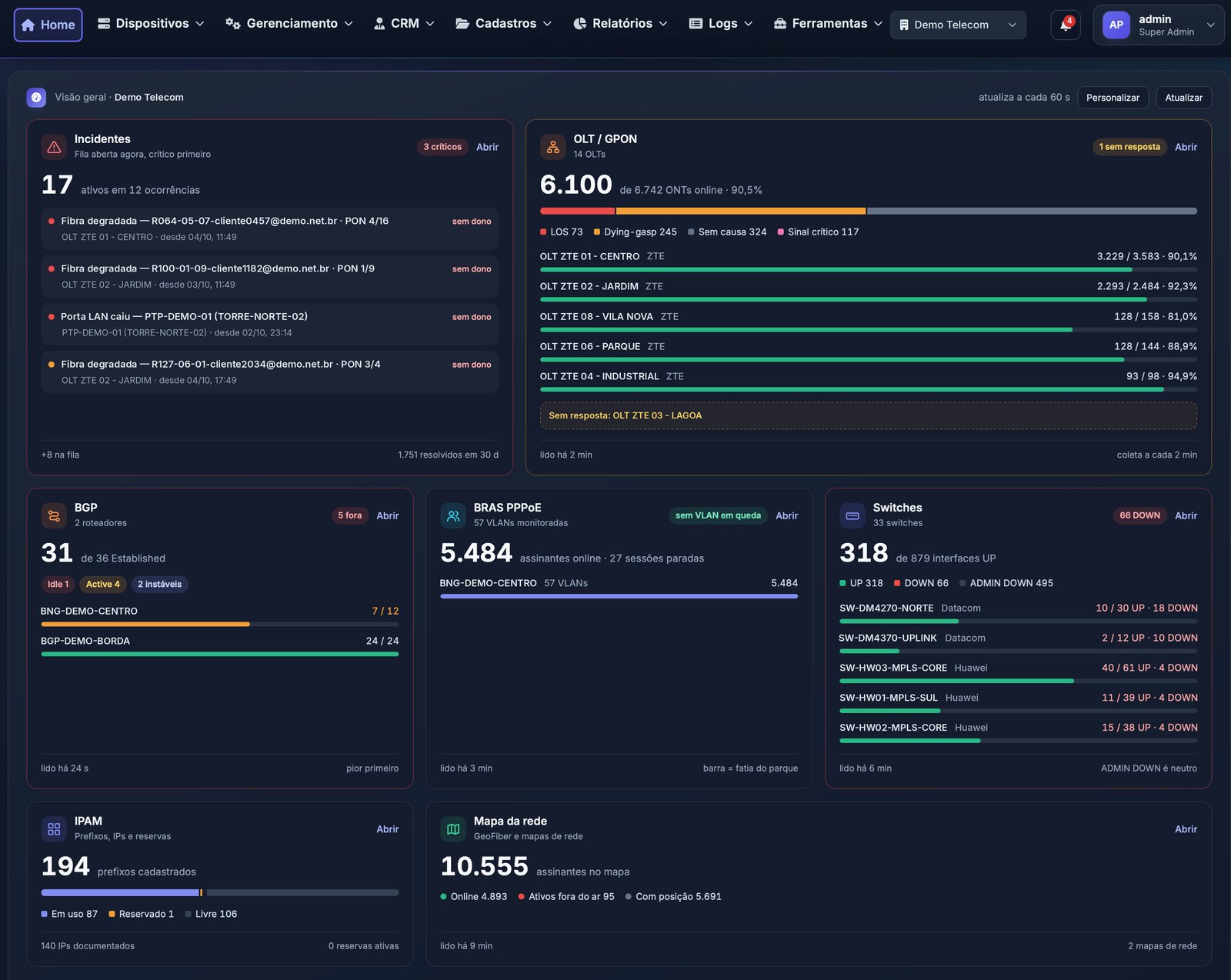Expand the Logs dropdown chevron
The width and height of the screenshot is (1231, 980).
point(749,24)
